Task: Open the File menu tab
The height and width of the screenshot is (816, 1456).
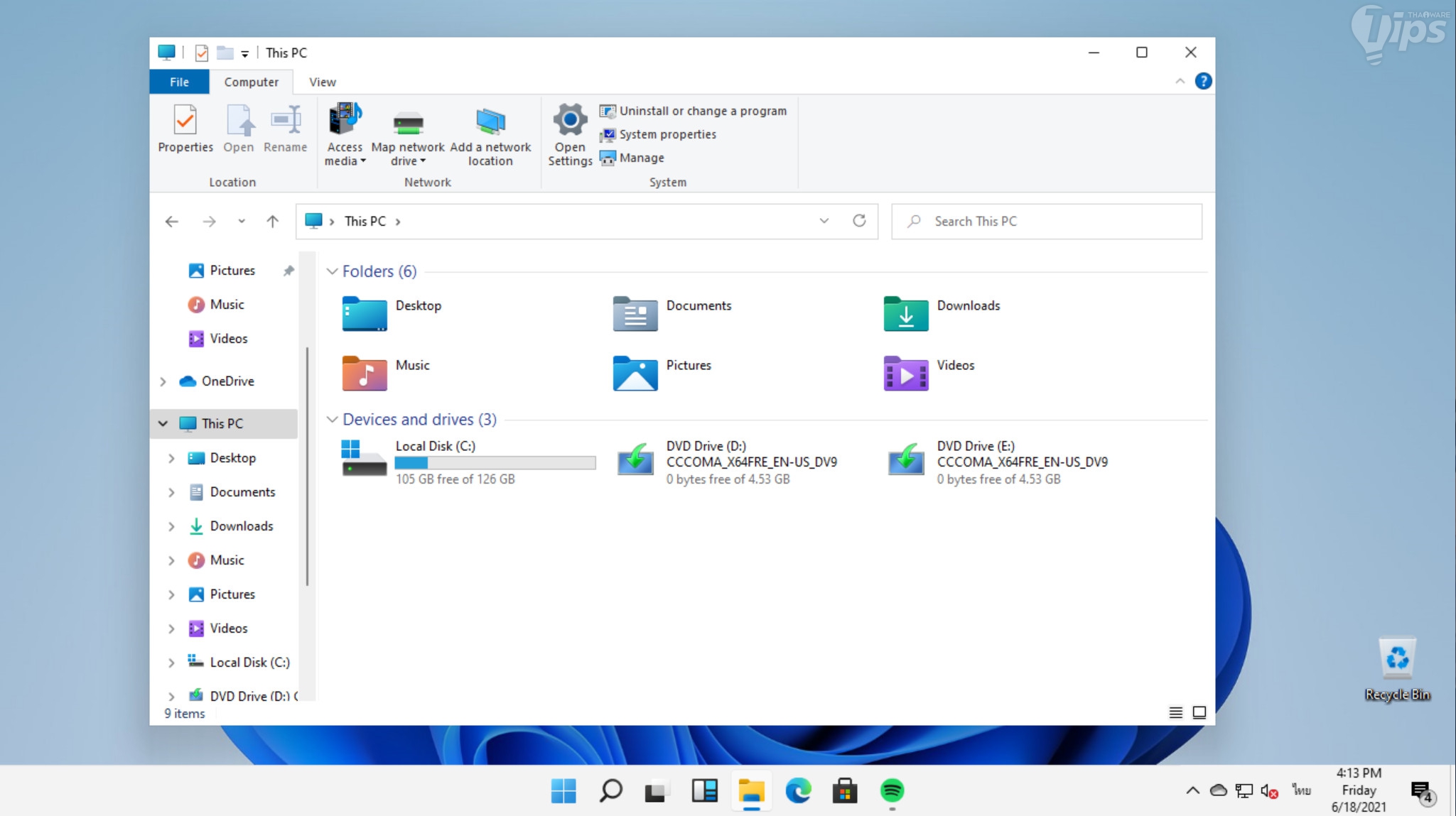Action: point(179,82)
